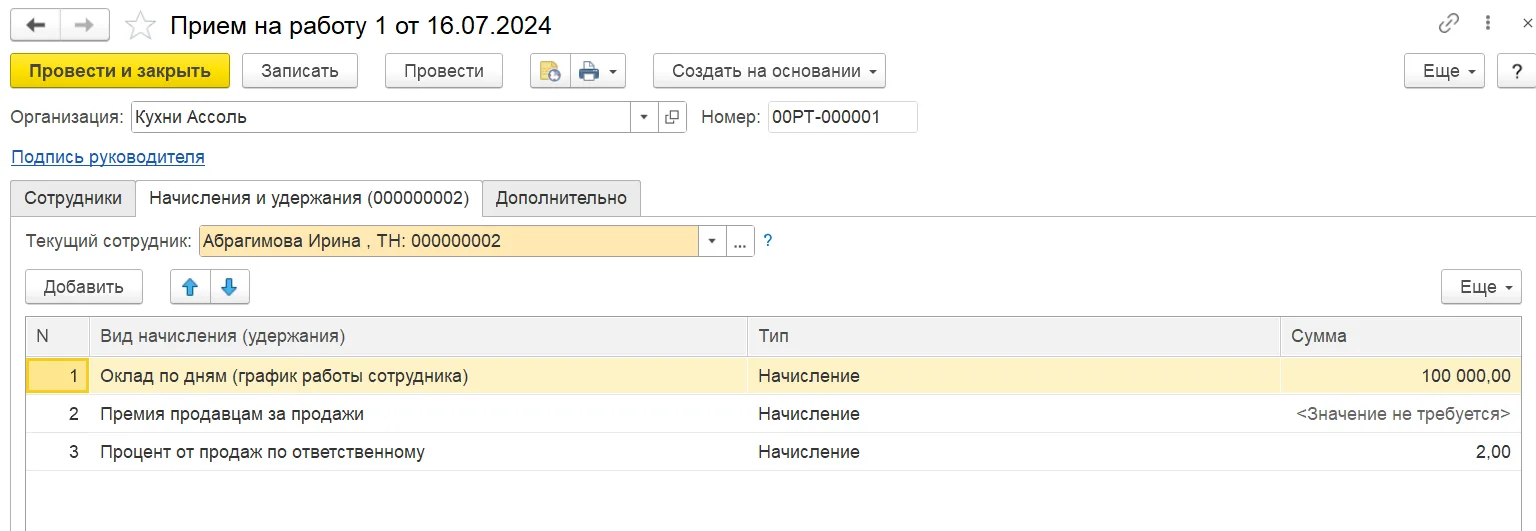Click the Записать button
The height and width of the screenshot is (531, 1536).
point(300,71)
